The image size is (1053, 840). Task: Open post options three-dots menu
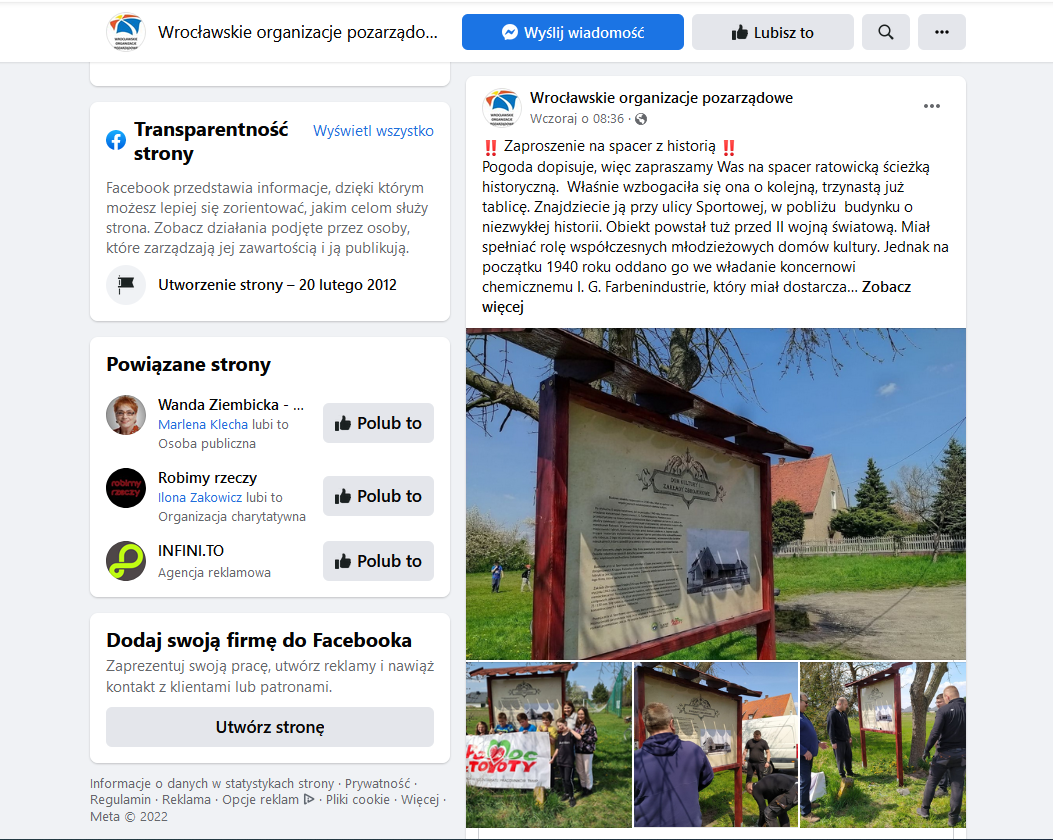(931, 106)
